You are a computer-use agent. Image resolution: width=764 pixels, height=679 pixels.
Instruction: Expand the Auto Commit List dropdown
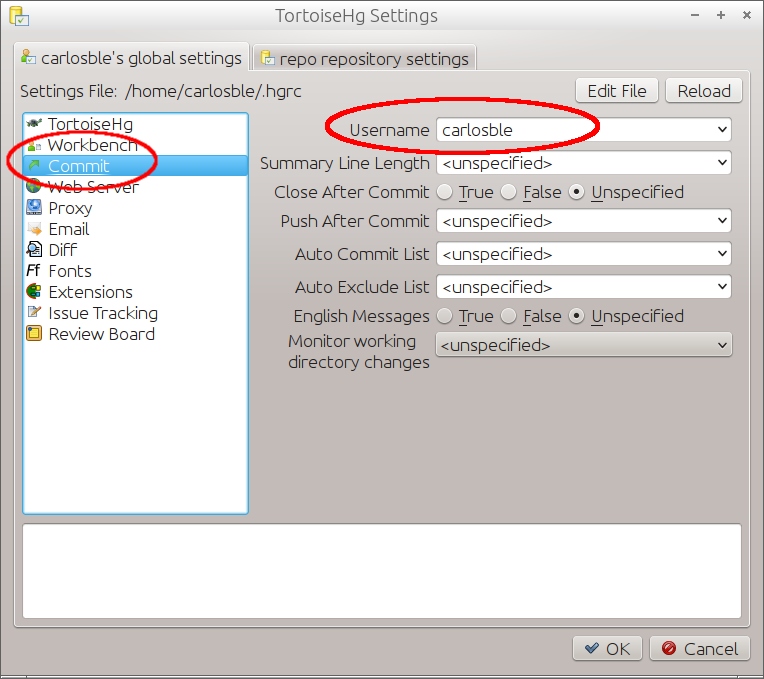722,254
